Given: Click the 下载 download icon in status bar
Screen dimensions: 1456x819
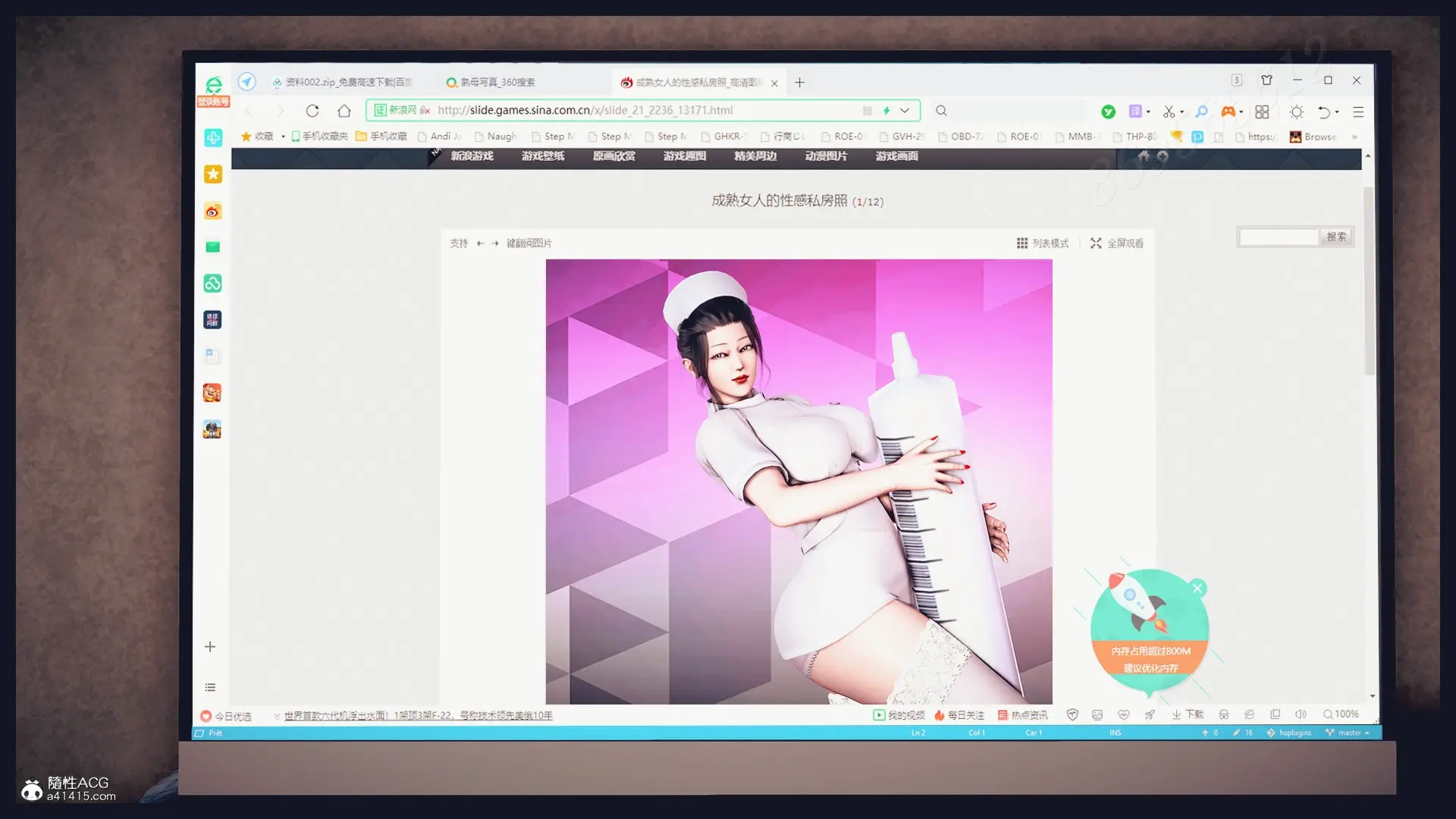Looking at the screenshot, I should [x=1188, y=714].
